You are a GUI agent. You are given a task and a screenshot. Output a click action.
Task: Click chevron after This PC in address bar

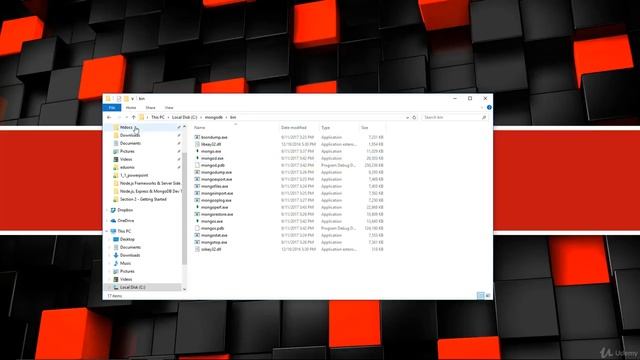pyautogui.click(x=168, y=117)
